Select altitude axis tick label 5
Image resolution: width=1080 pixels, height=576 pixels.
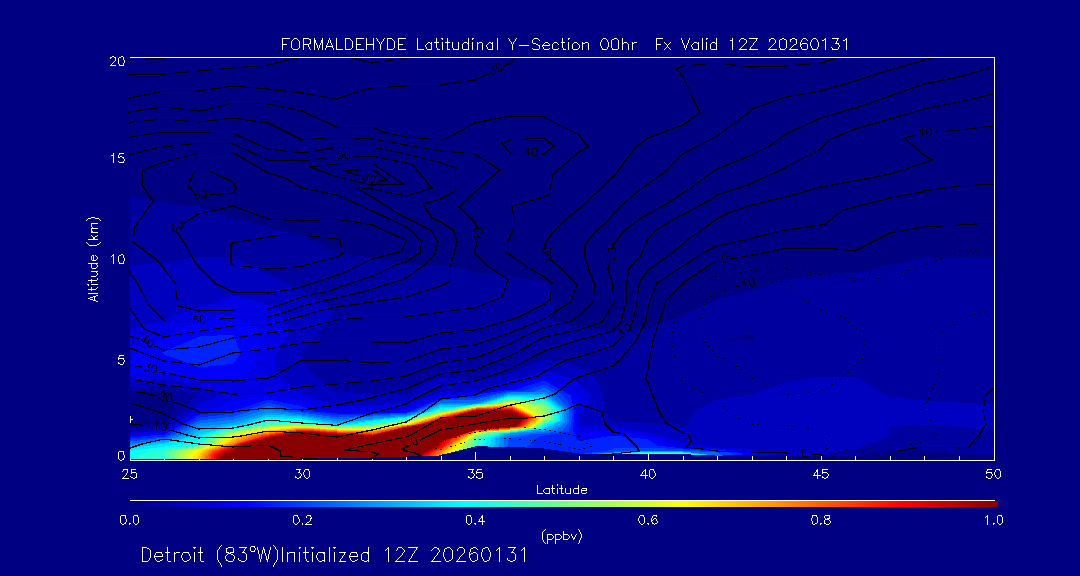coord(120,360)
